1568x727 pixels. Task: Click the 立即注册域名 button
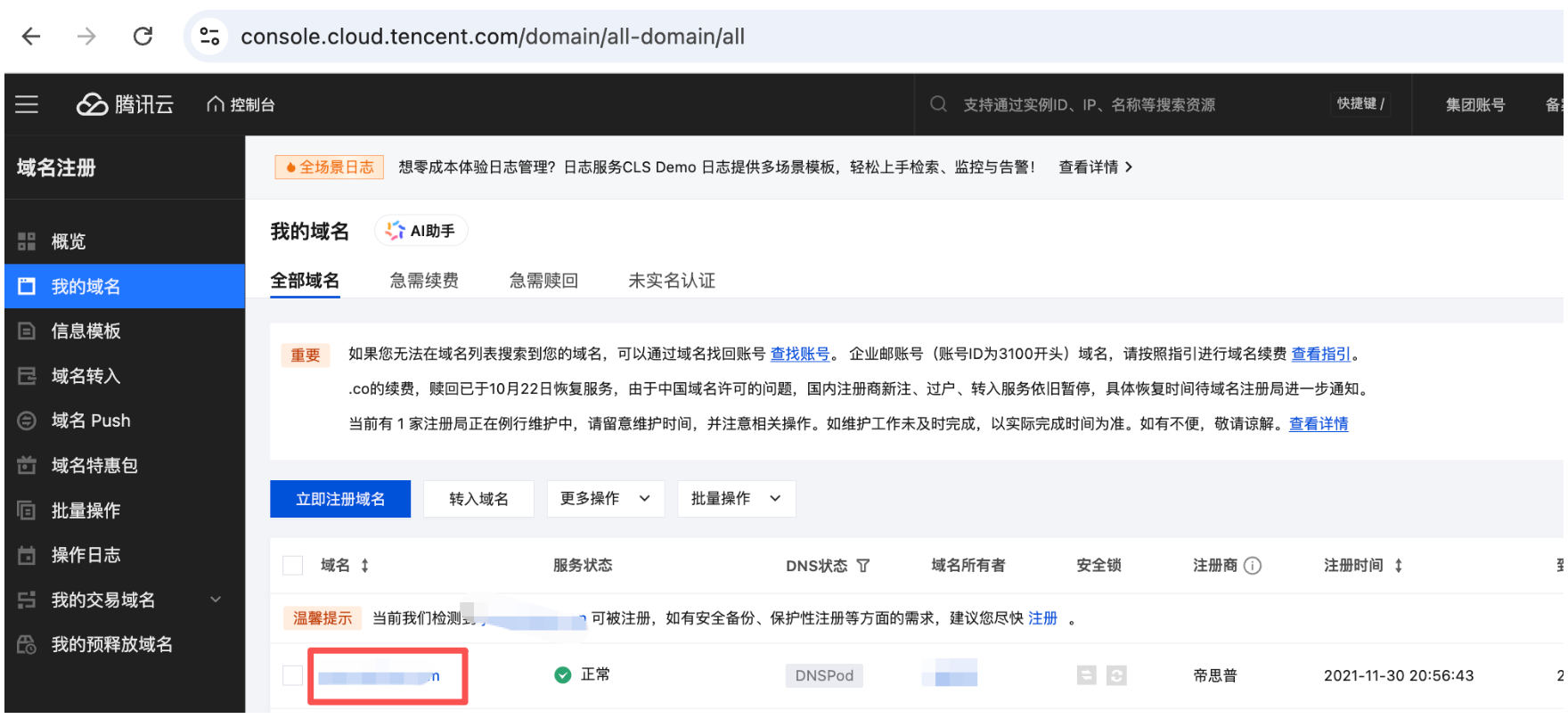pyautogui.click(x=340, y=499)
